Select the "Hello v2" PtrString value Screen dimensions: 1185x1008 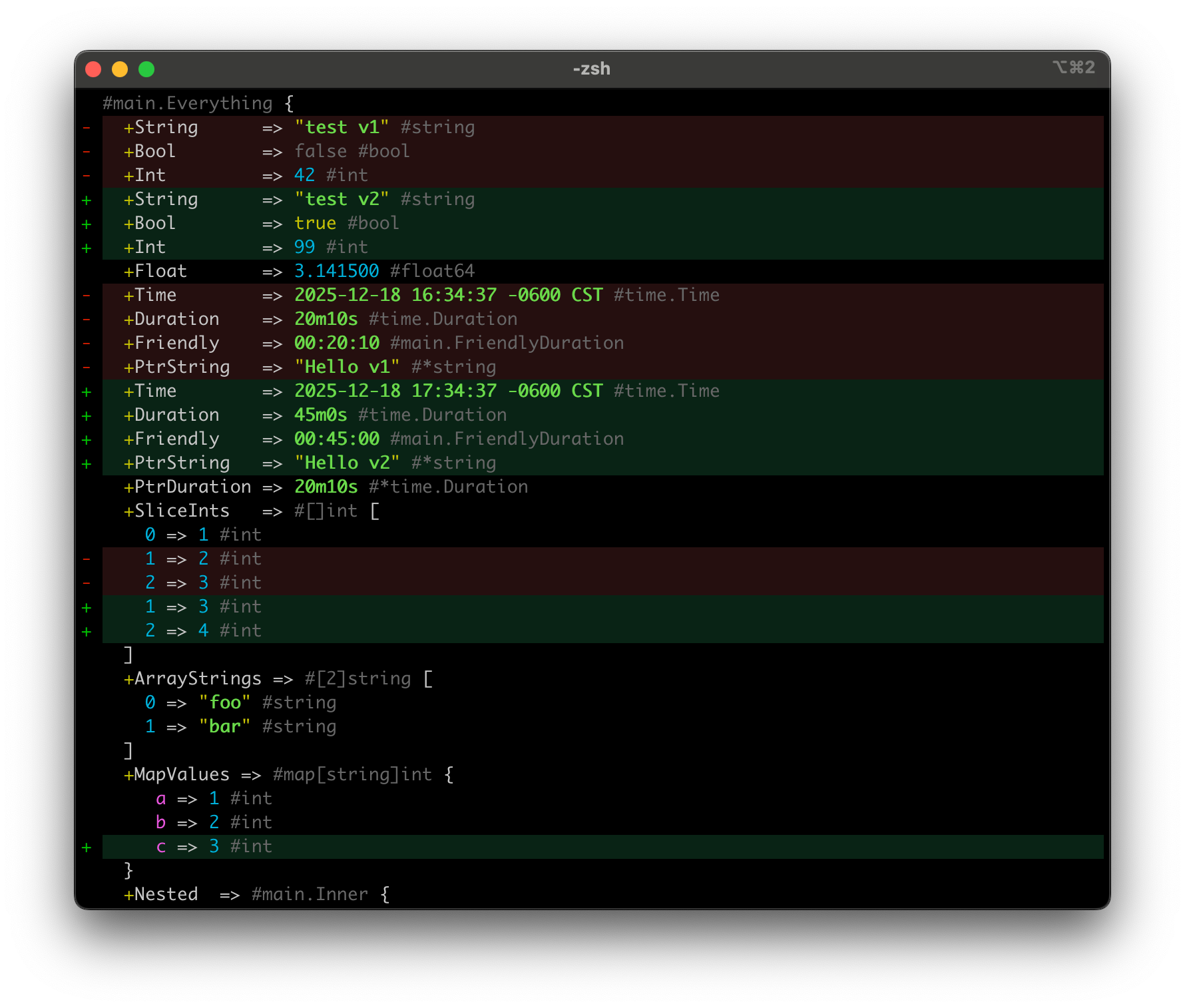click(348, 463)
